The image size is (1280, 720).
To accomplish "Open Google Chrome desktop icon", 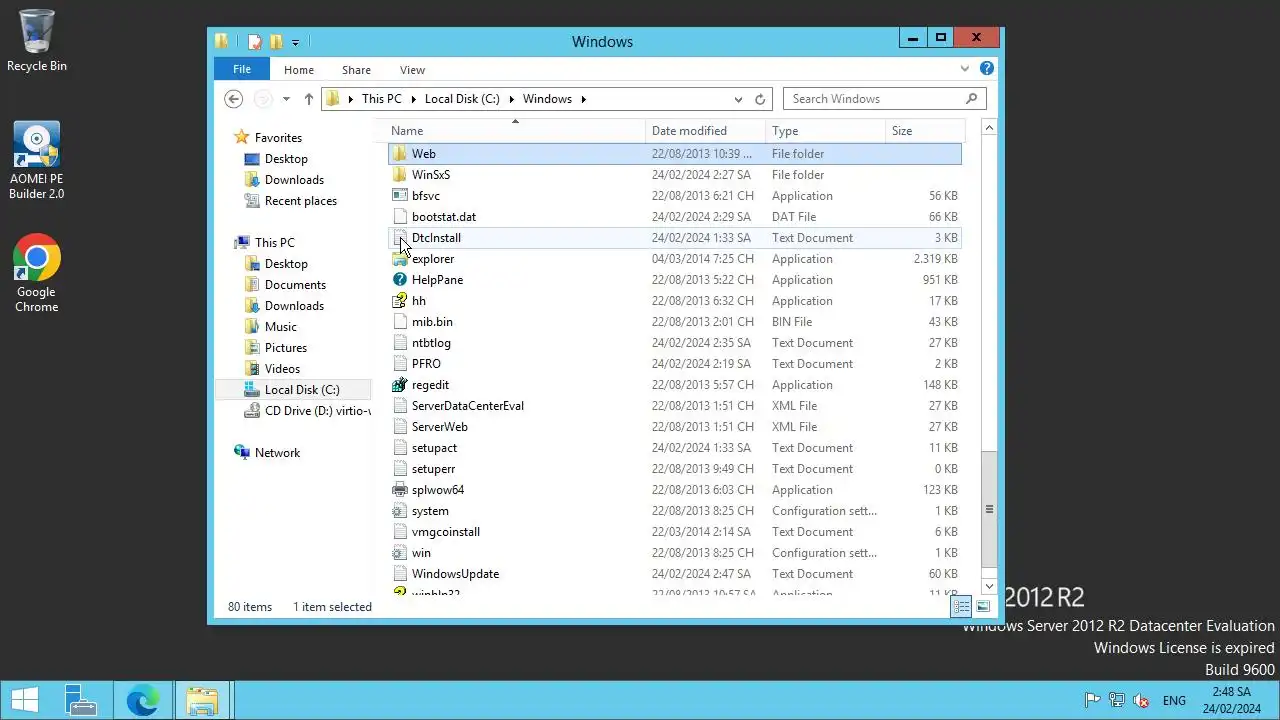I will coord(37,274).
